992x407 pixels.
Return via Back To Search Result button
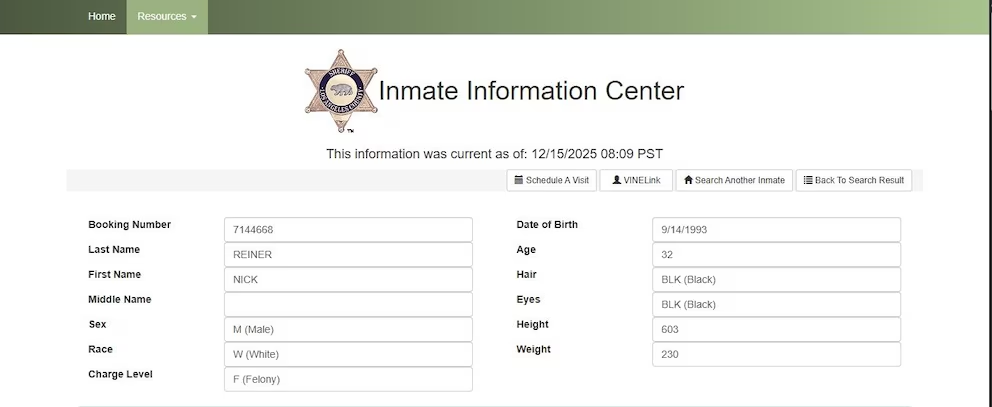click(x=853, y=180)
